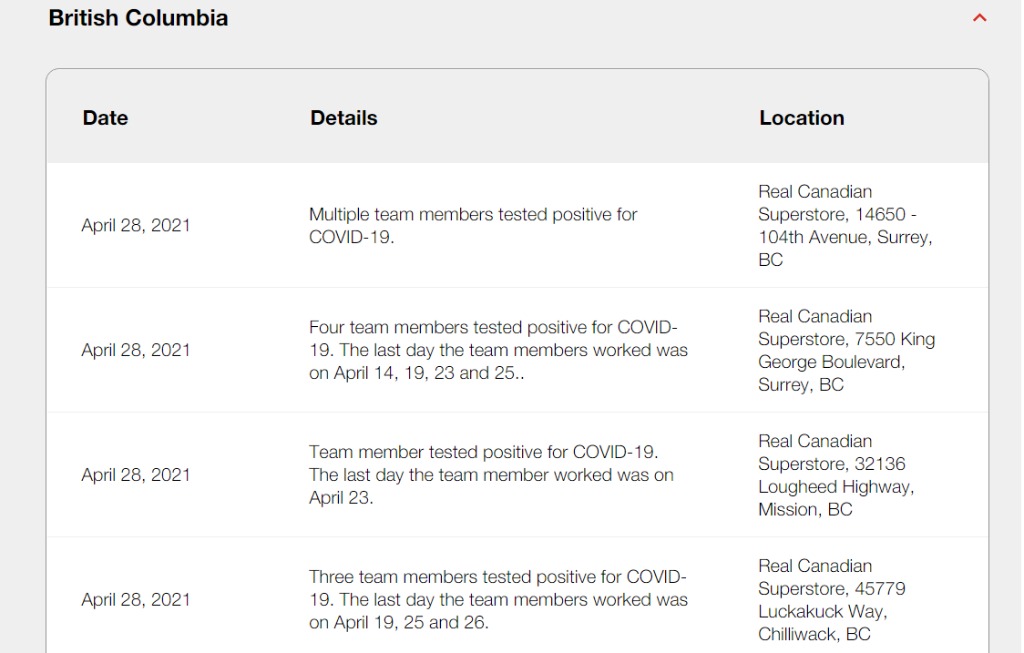Viewport: 1024px width, 653px height.
Task: Select the Details column header
Action: tap(344, 118)
